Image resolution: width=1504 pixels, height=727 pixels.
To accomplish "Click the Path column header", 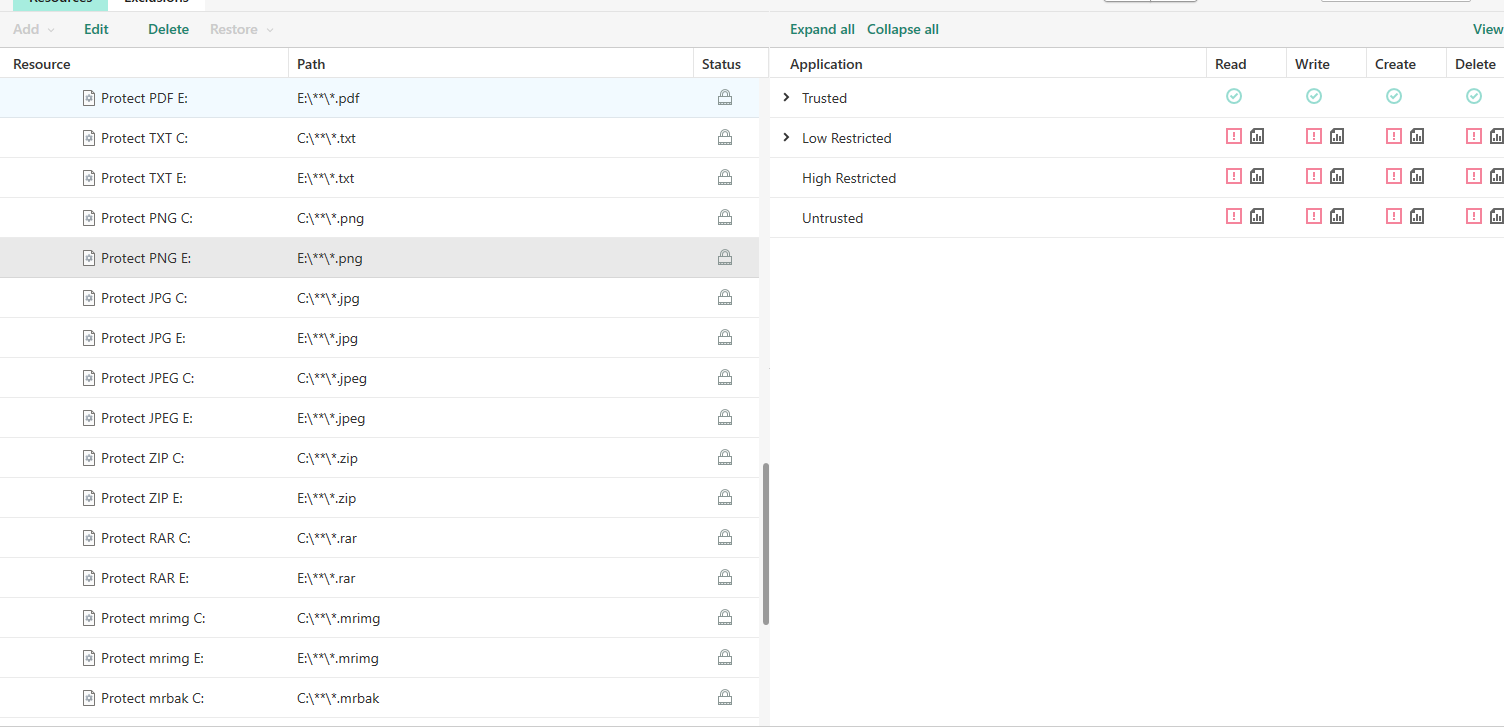I will point(311,64).
